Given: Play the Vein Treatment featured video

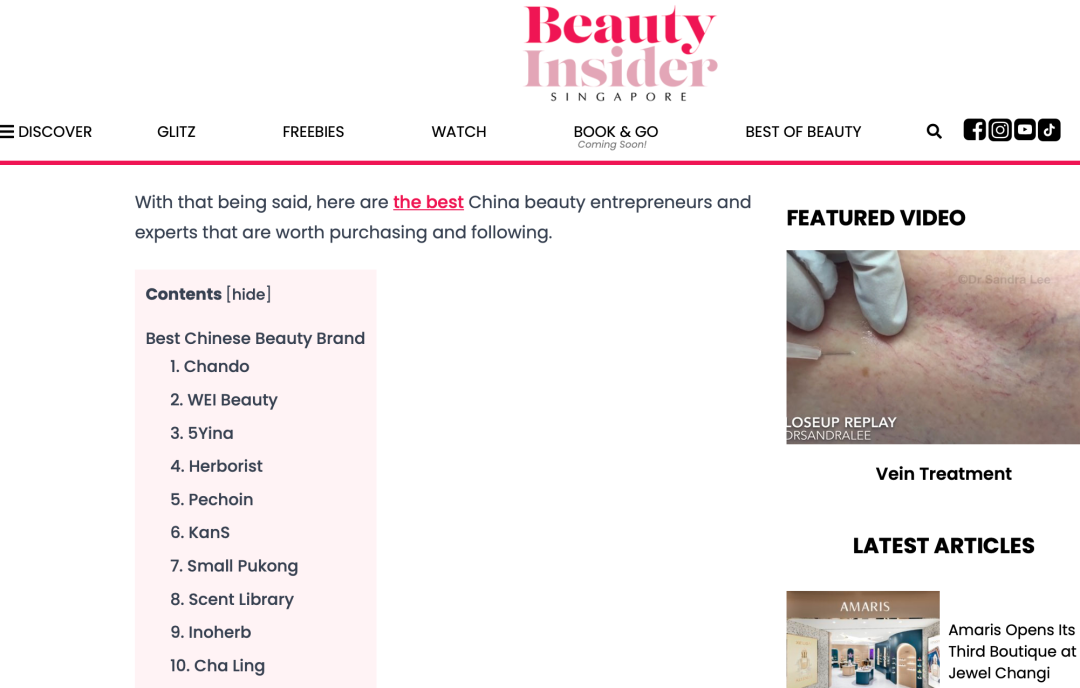Looking at the screenshot, I should 933,347.
